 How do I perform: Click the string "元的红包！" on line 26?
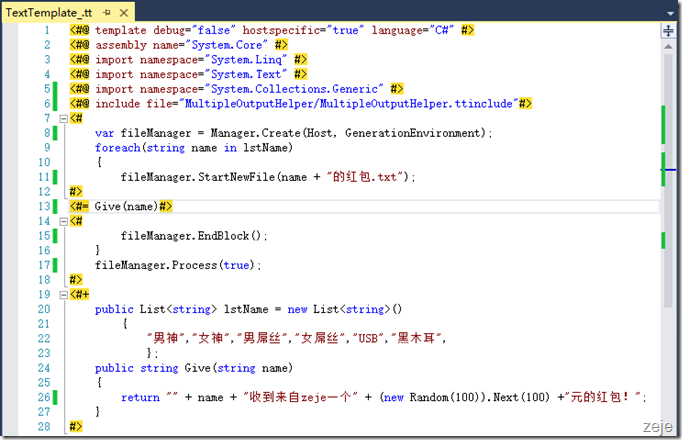pyautogui.click(x=603, y=397)
